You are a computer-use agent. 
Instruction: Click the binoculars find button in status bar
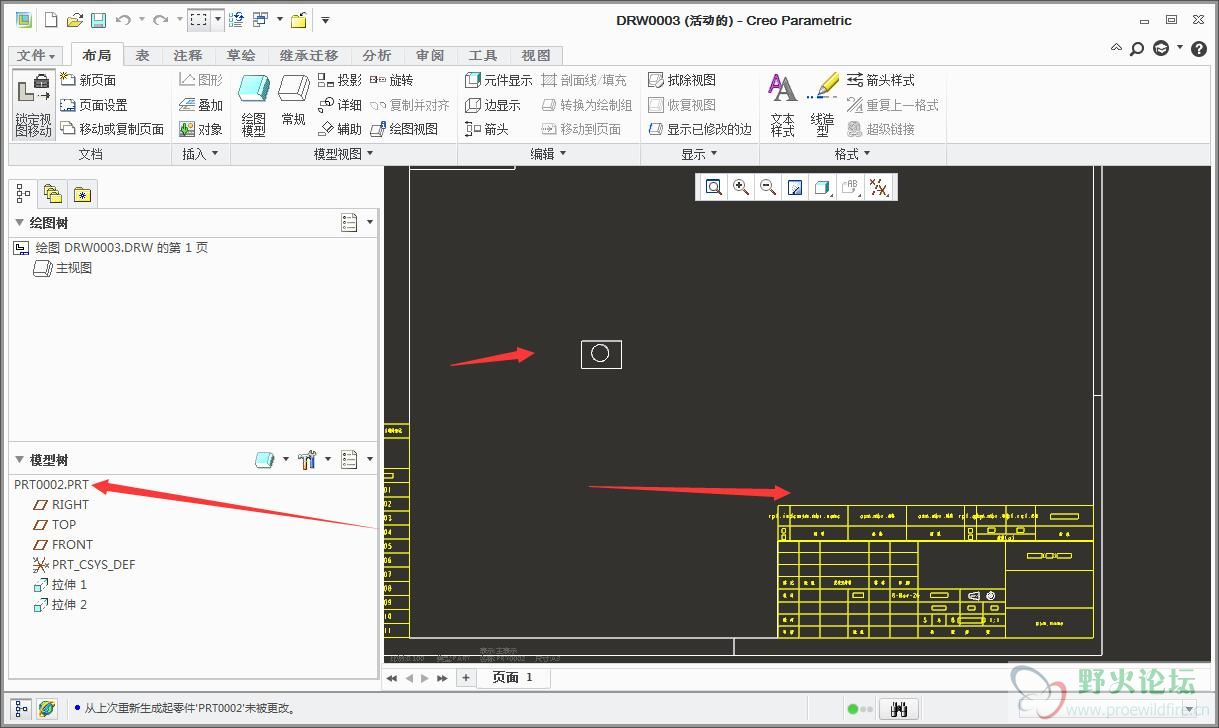(x=899, y=709)
